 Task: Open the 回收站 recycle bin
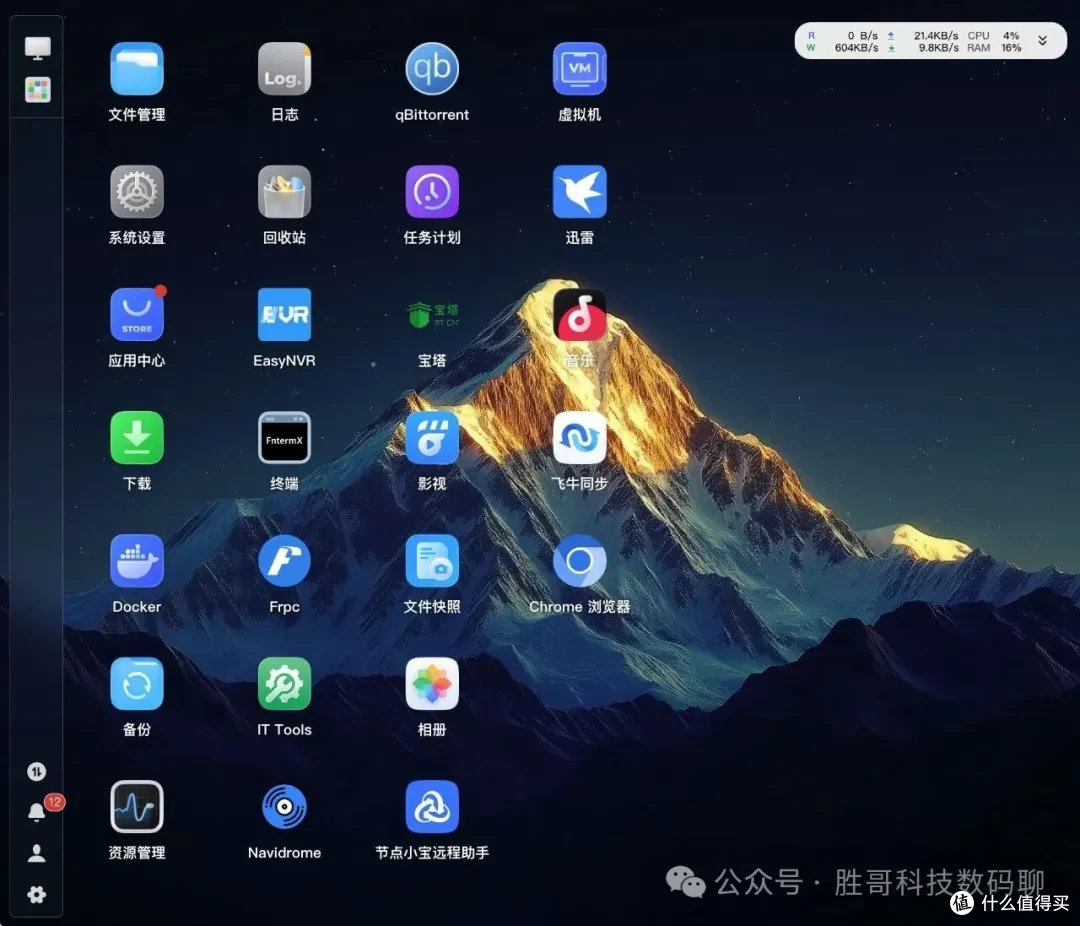[284, 192]
